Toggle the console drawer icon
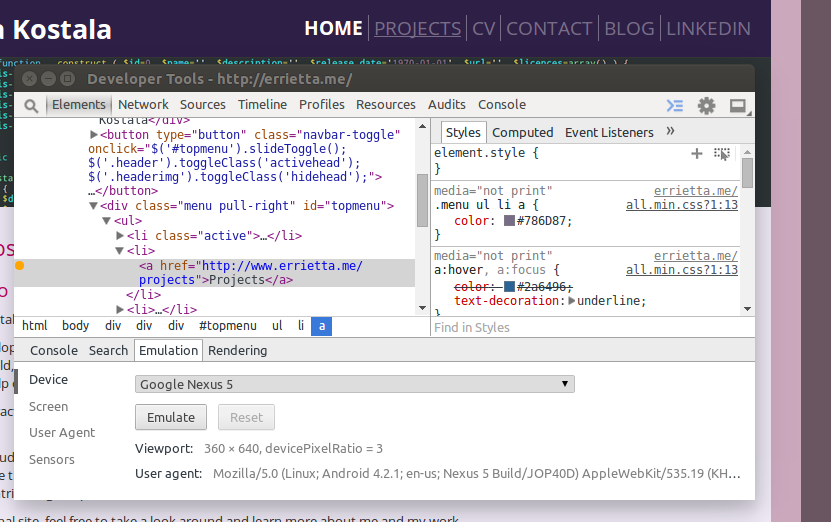The height and width of the screenshot is (522, 831). (675, 105)
